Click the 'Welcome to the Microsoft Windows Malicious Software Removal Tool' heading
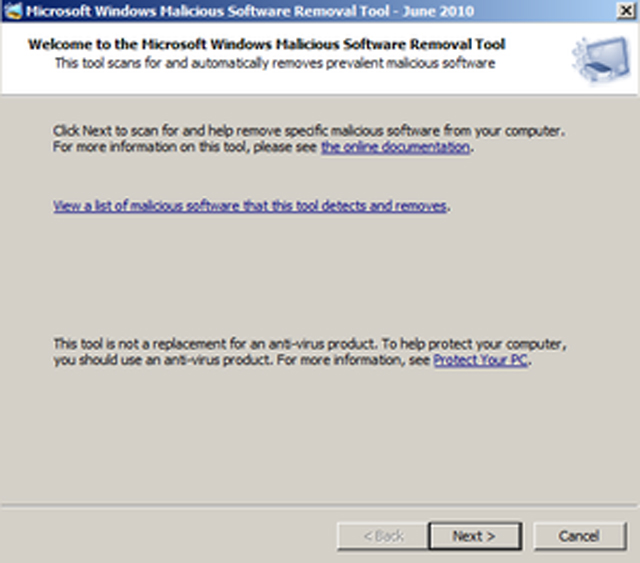The width and height of the screenshot is (640, 563). pyautogui.click(x=267, y=44)
